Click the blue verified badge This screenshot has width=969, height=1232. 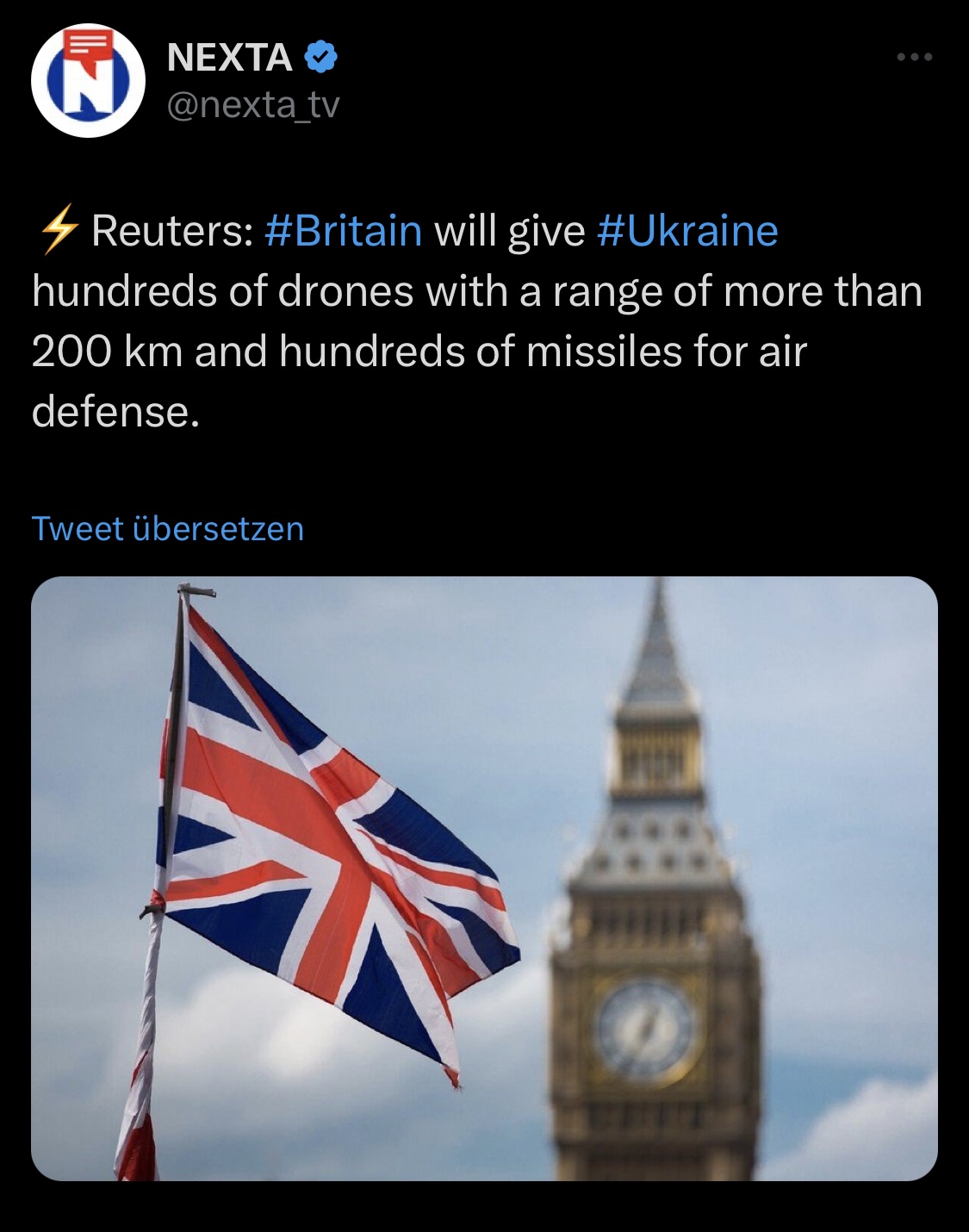(320, 58)
